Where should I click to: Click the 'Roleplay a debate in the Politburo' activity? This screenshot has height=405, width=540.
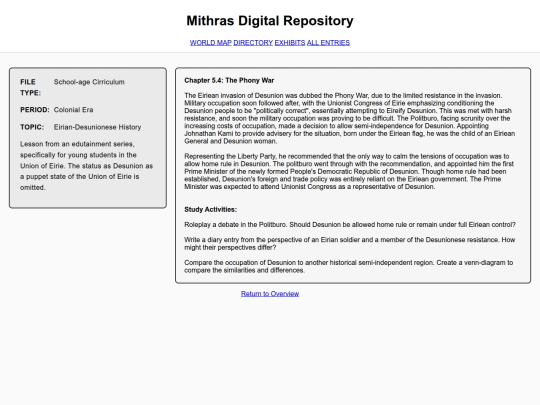(x=350, y=225)
